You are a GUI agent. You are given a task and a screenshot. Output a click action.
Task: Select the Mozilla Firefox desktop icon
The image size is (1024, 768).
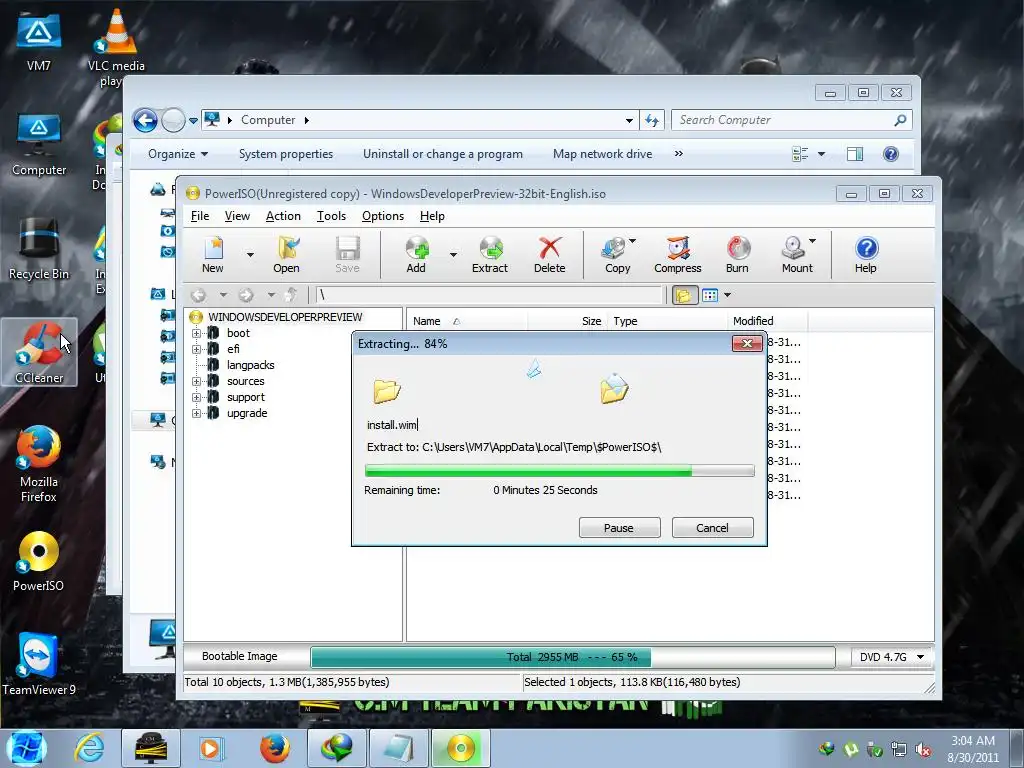coord(39,464)
